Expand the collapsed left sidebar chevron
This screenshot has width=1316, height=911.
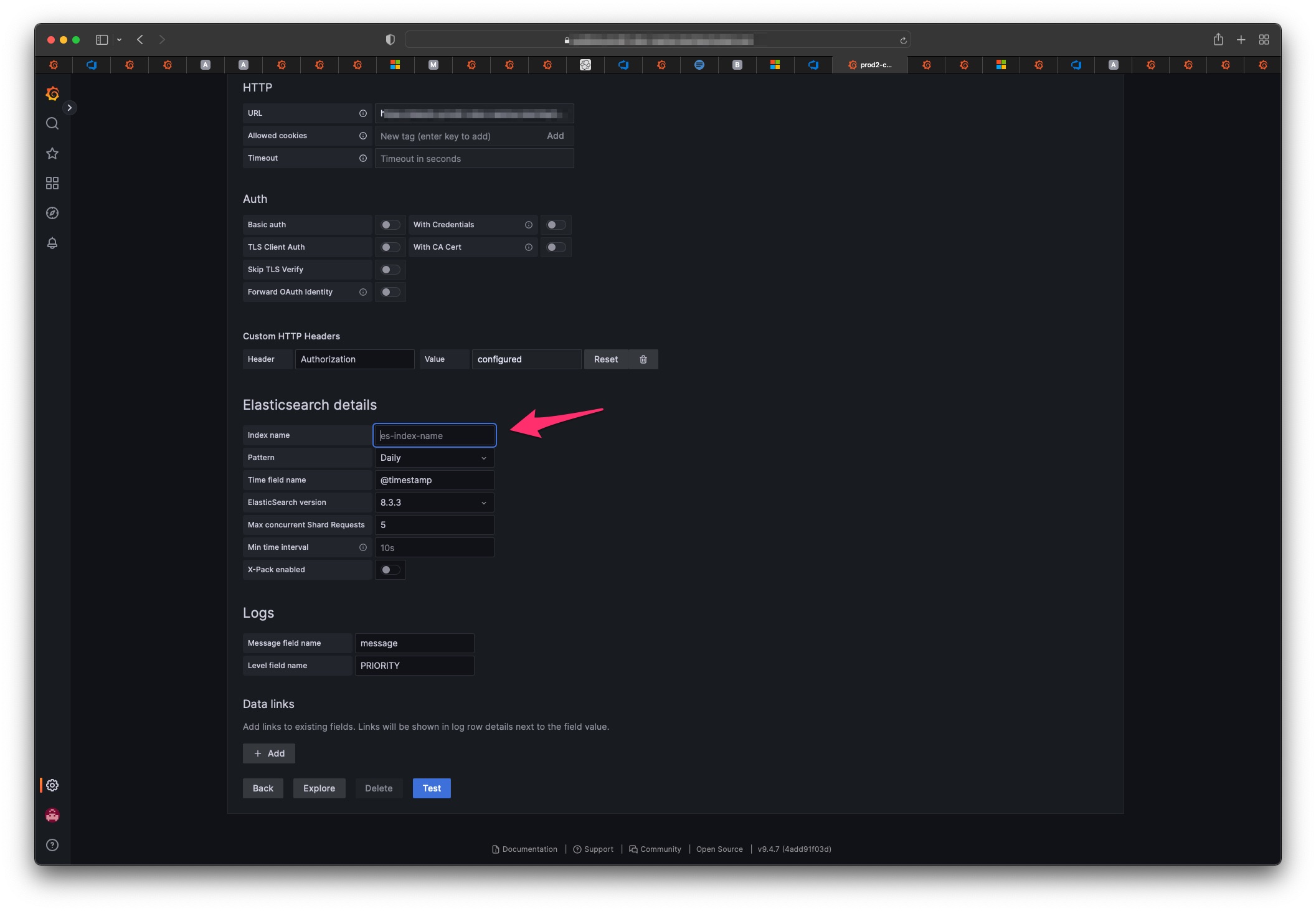[70, 107]
